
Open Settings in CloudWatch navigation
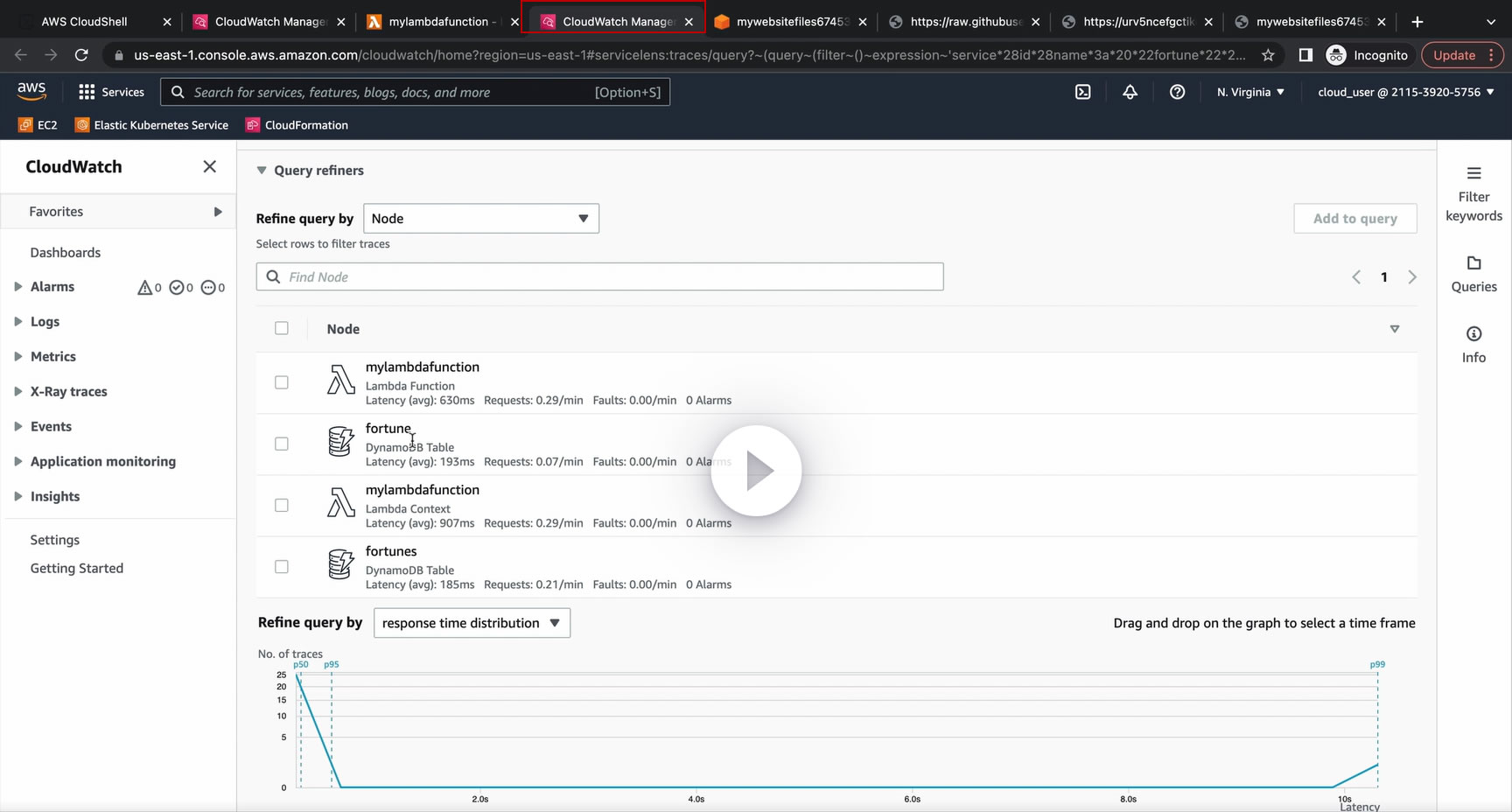click(55, 541)
